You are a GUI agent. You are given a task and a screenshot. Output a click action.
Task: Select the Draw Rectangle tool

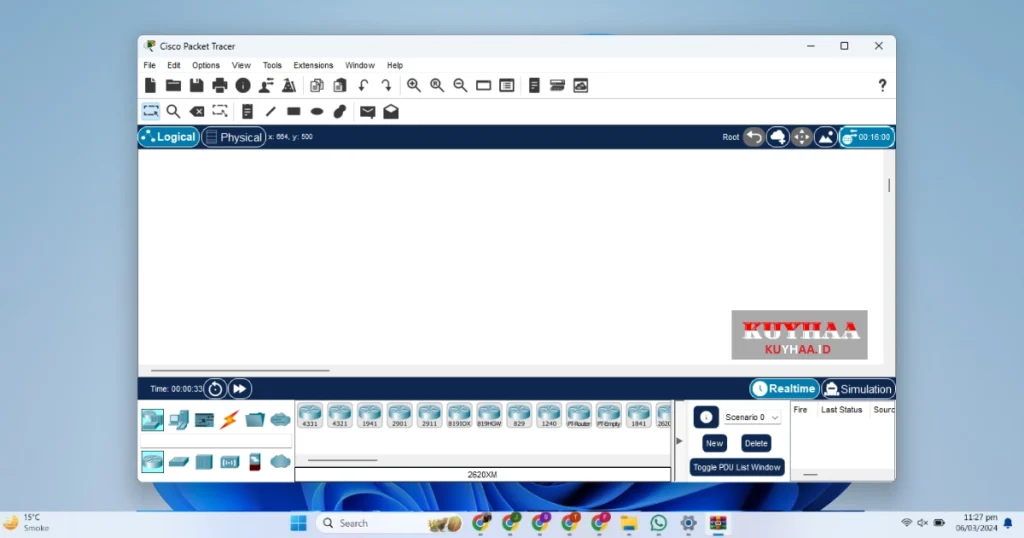click(294, 112)
